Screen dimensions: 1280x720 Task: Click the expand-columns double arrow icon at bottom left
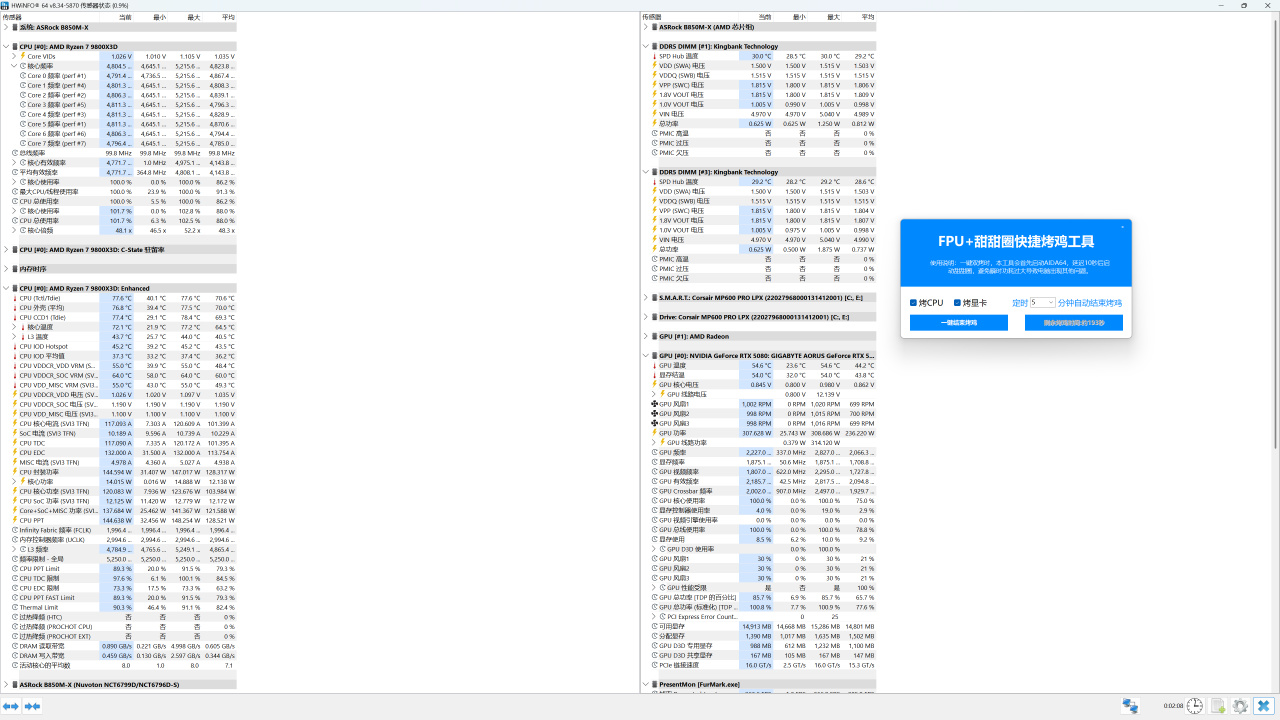click(x=11, y=706)
